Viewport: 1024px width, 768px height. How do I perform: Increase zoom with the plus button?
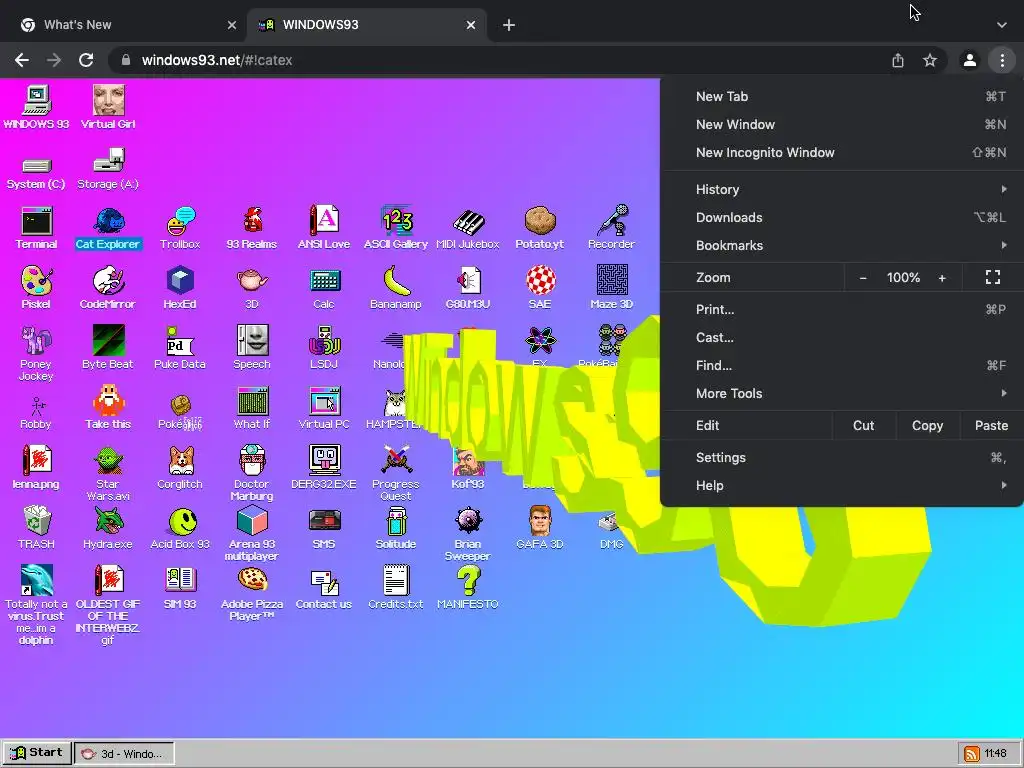tap(942, 278)
